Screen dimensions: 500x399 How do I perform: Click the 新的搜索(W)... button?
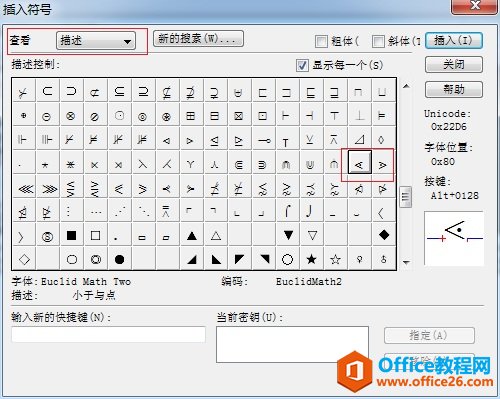tap(198, 39)
